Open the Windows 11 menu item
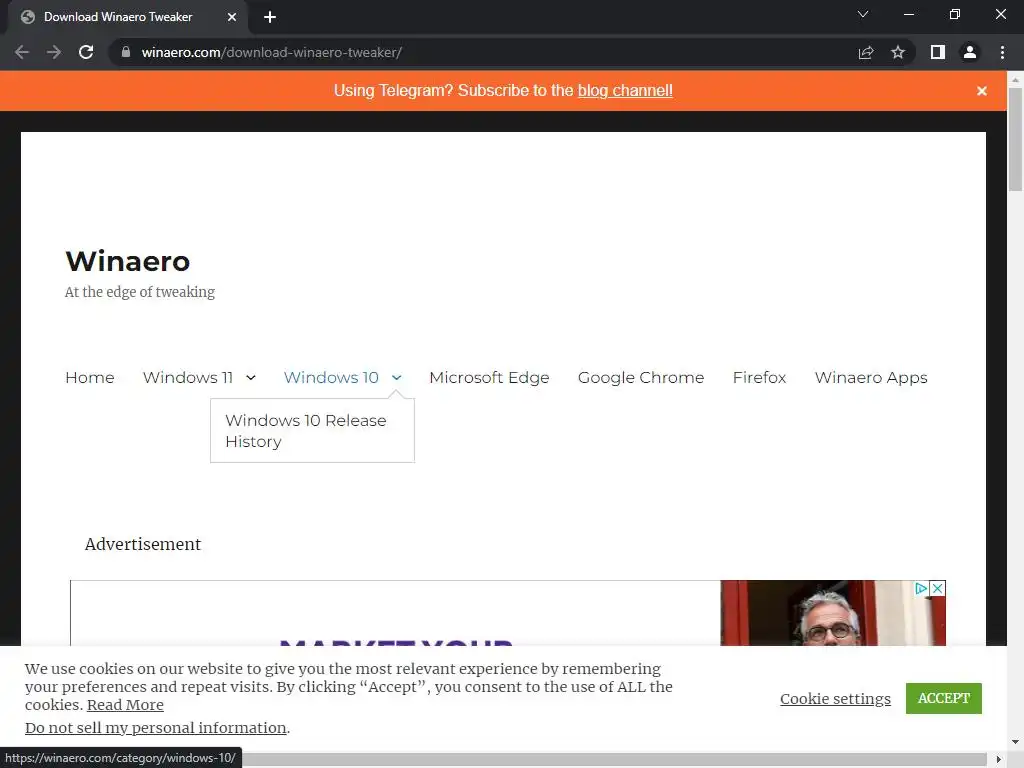 coord(188,377)
